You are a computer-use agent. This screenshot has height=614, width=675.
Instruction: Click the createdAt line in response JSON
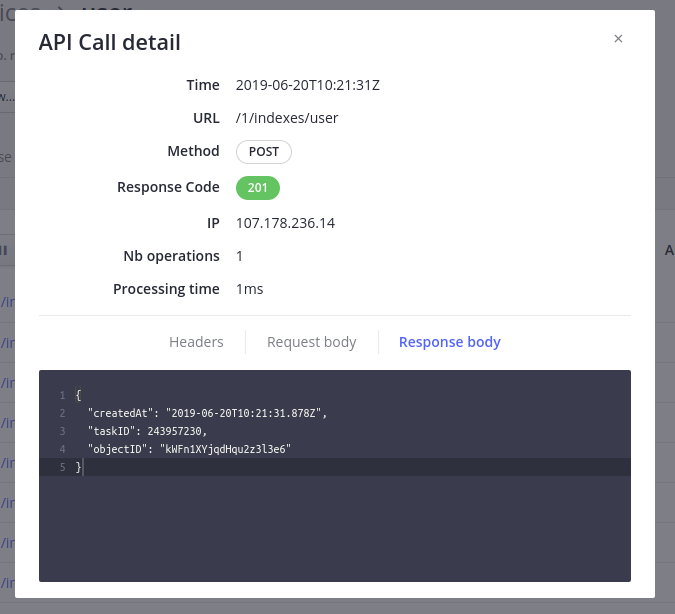[x=207, y=413]
